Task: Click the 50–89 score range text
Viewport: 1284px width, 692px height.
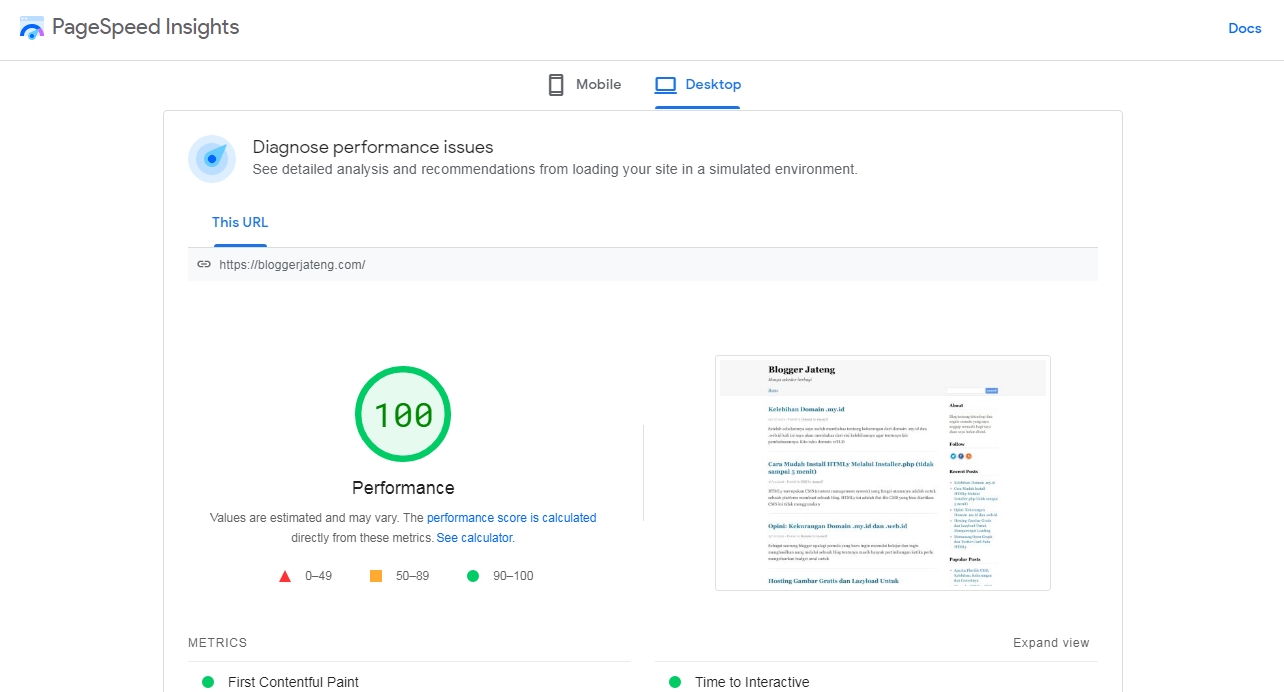Action: point(412,576)
